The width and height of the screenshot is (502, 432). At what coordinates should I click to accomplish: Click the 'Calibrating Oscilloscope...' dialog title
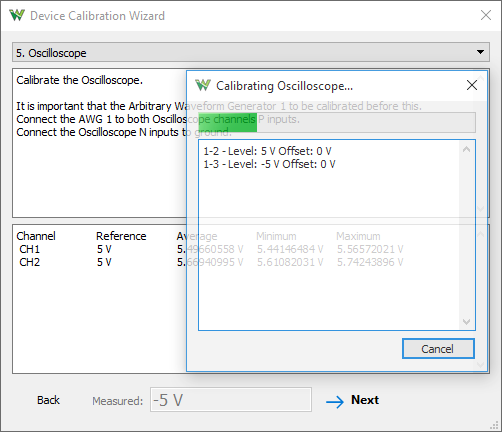click(284, 86)
